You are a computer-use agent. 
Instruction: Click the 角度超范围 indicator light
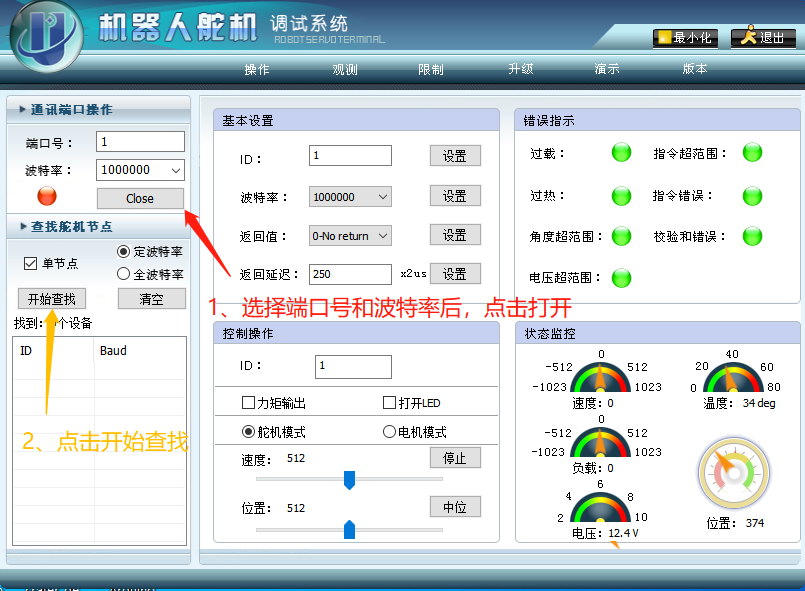621,236
